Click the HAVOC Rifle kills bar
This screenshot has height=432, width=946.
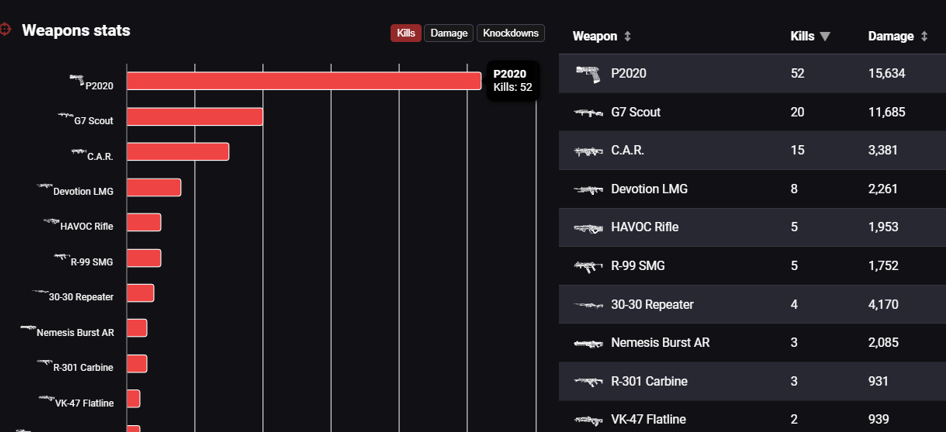pos(144,223)
